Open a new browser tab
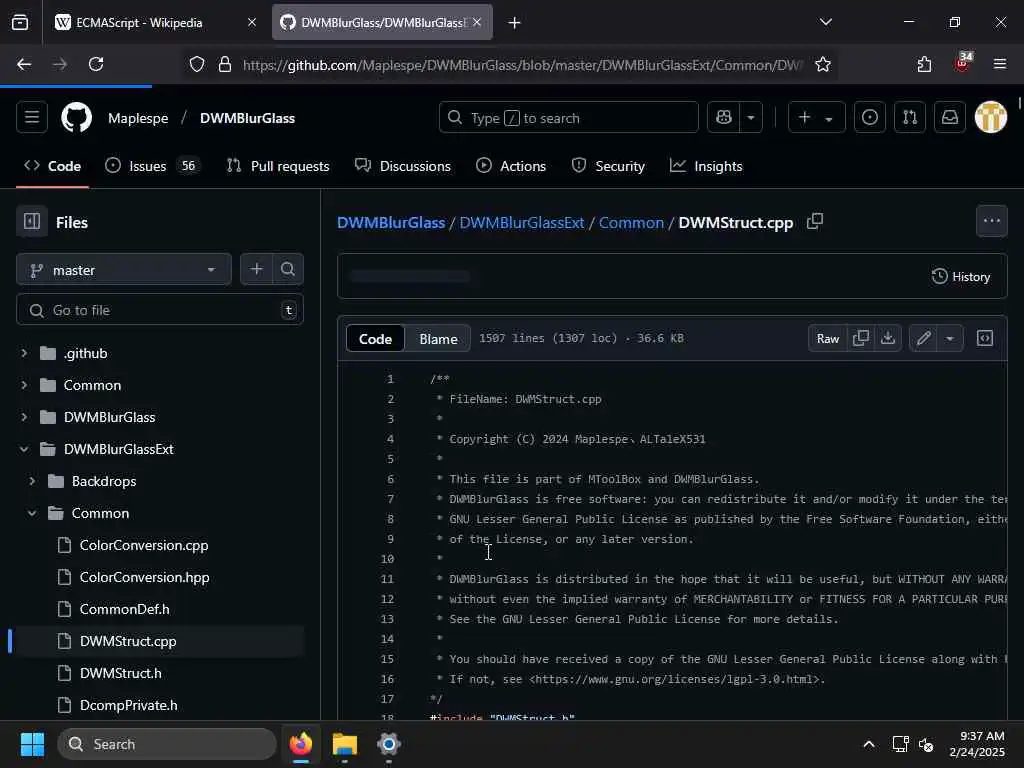 pyautogui.click(x=515, y=23)
